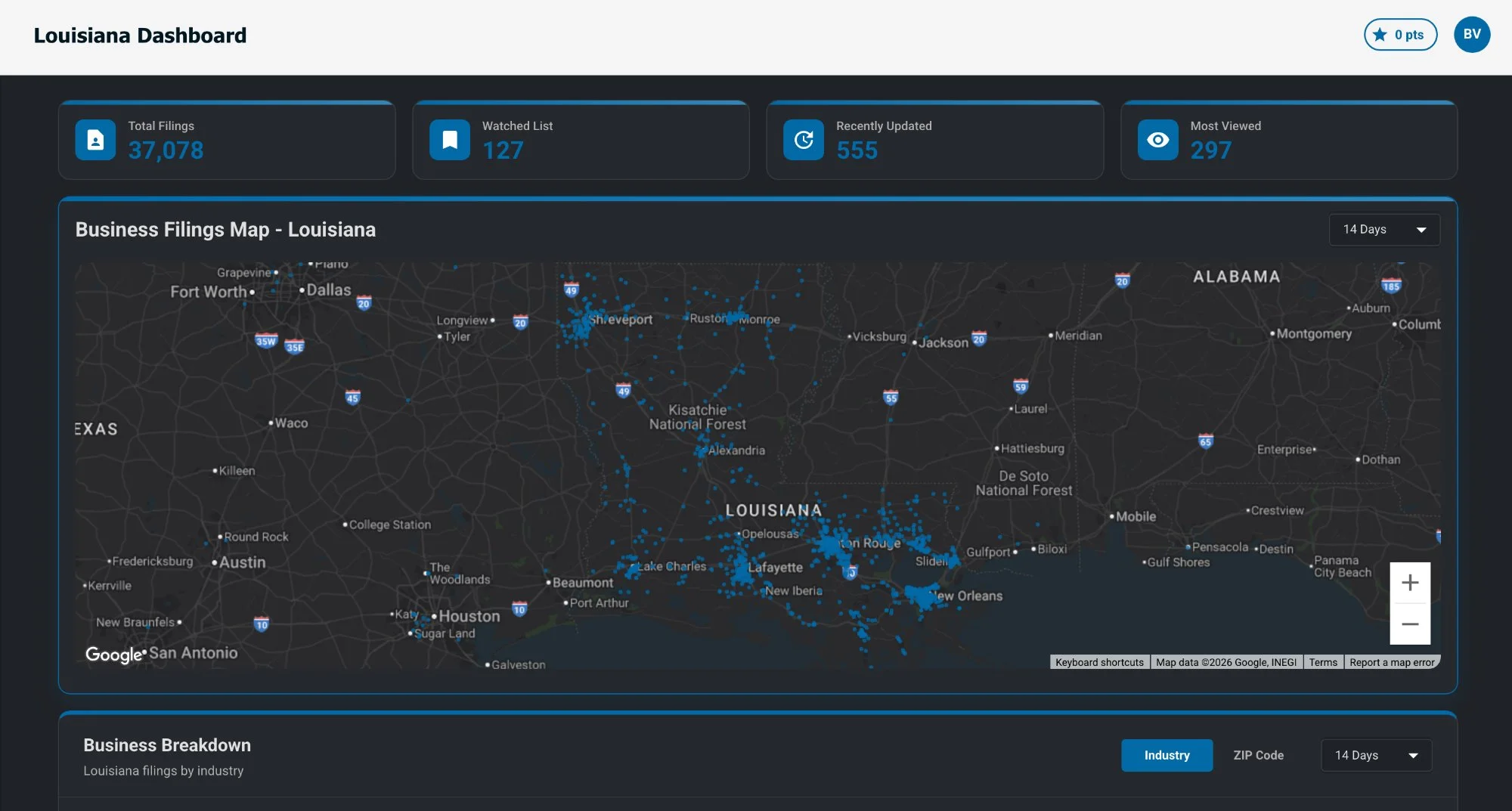This screenshot has height=811, width=1512.
Task: Open map Keyboard shortcuts
Action: (x=1099, y=663)
